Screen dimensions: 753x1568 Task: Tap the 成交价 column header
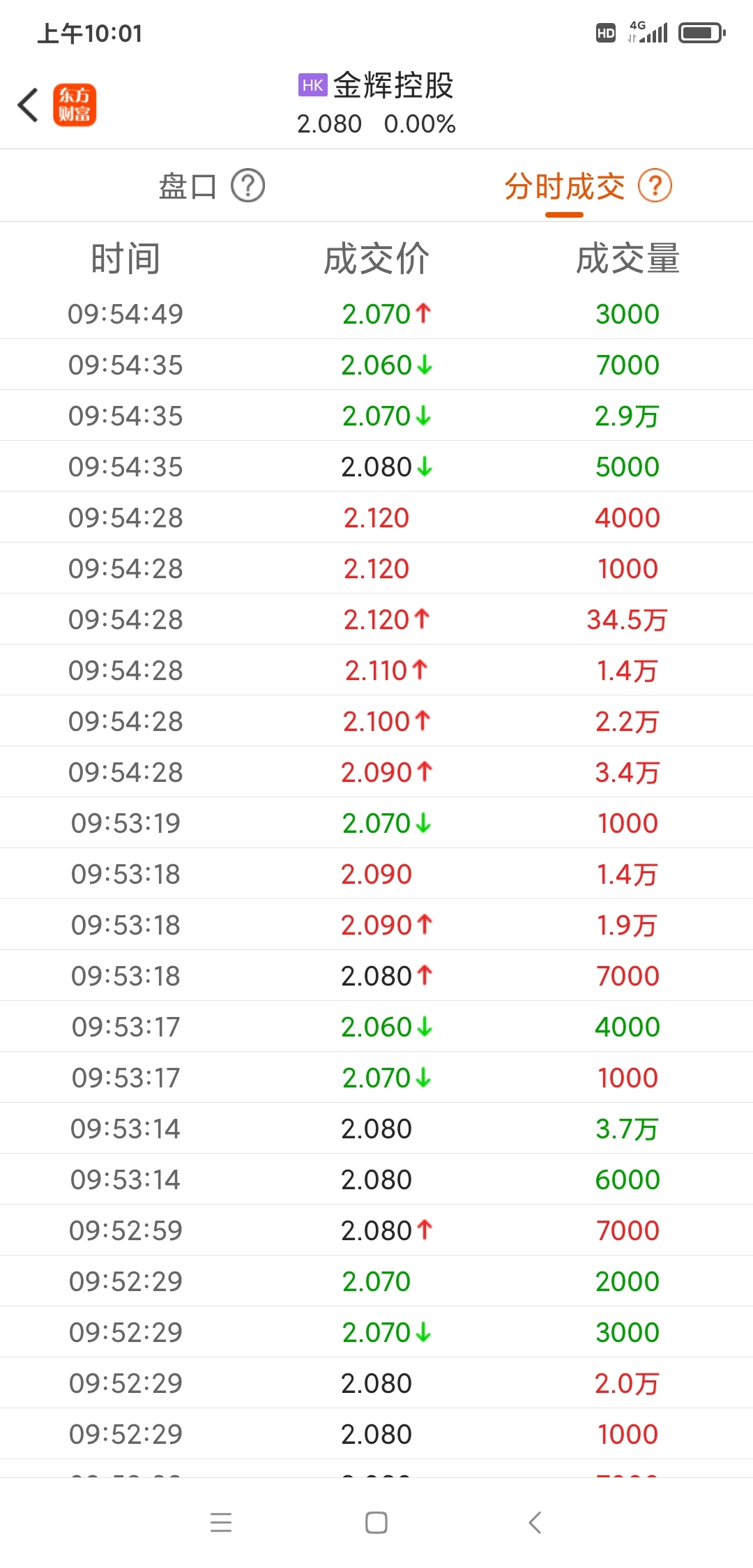(x=376, y=259)
